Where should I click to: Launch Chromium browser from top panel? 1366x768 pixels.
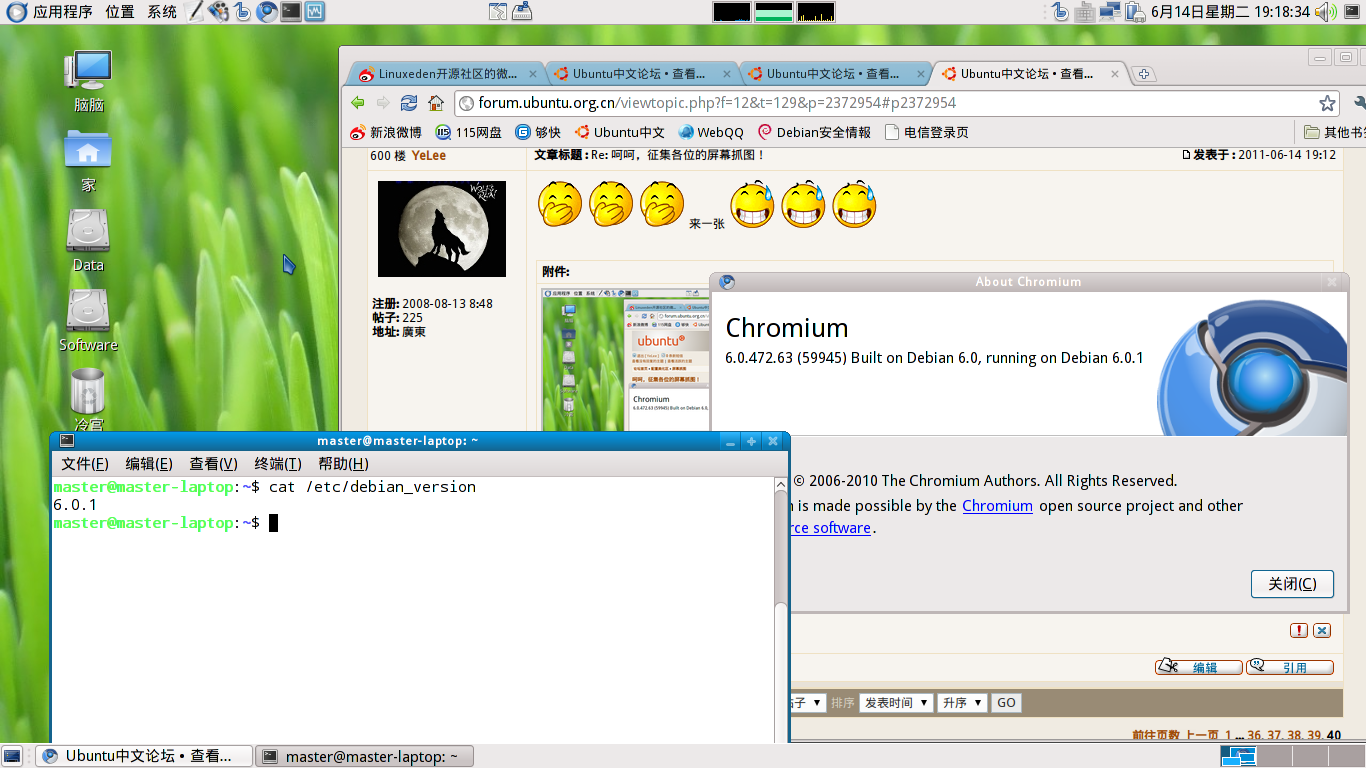266,12
